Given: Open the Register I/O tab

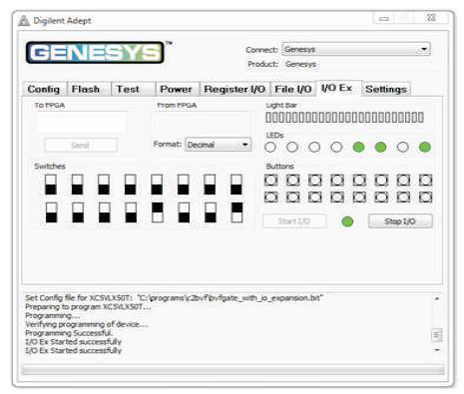Looking at the screenshot, I should coord(235,89).
